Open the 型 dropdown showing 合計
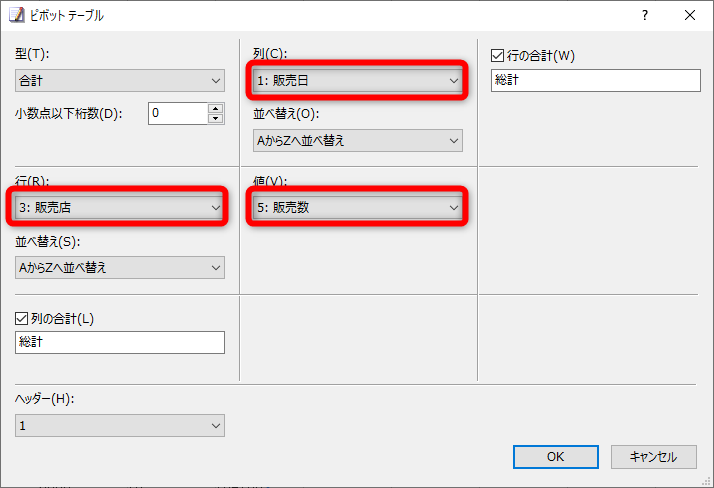 pos(120,81)
